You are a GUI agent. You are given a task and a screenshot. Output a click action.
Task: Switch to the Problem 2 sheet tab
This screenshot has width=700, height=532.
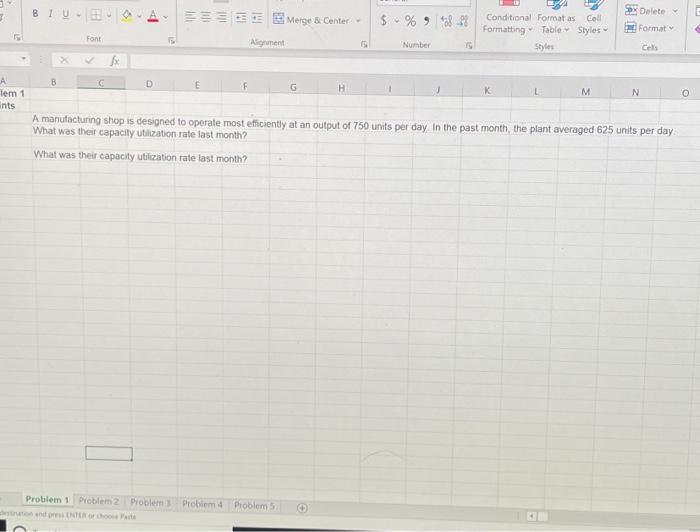(x=99, y=501)
